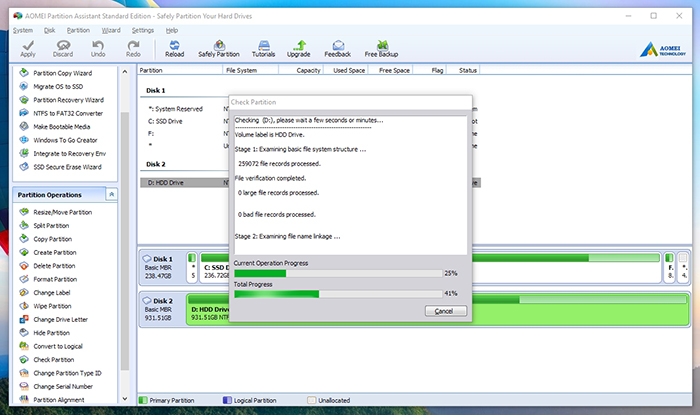The height and width of the screenshot is (415, 700).
Task: Choose Format Partition operation
Action: click(x=48, y=279)
